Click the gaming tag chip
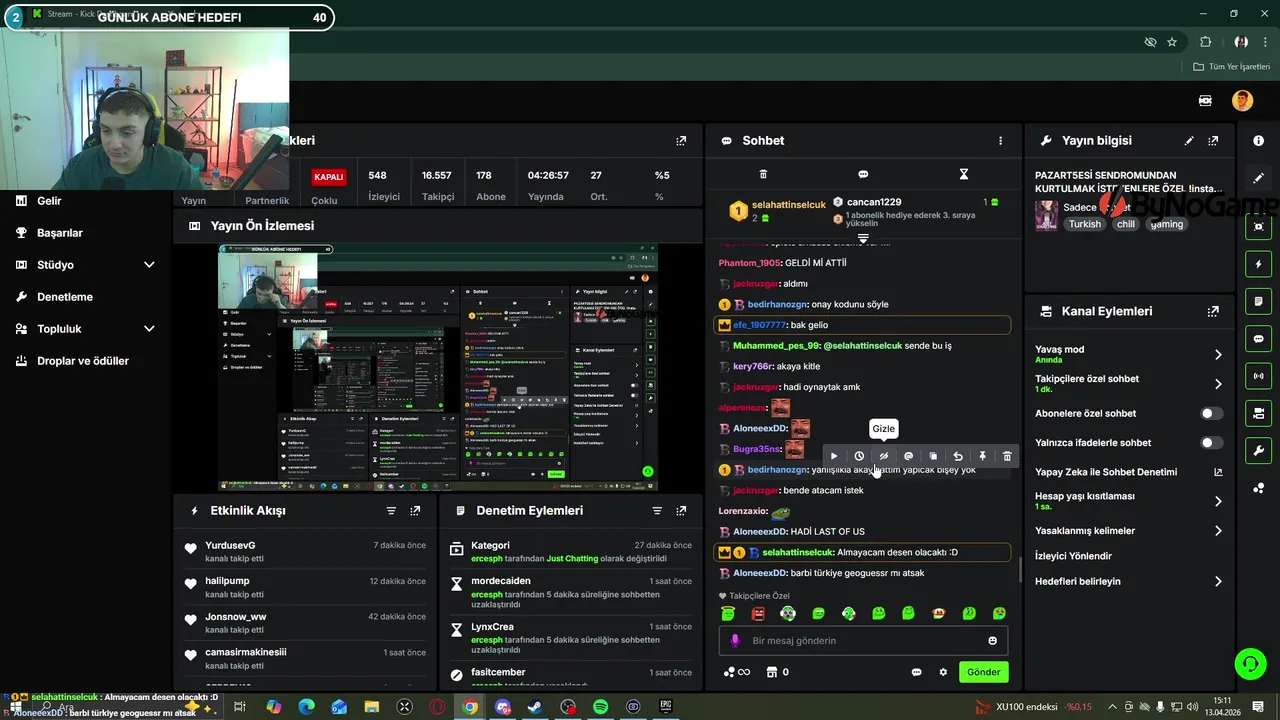 click(x=1166, y=224)
